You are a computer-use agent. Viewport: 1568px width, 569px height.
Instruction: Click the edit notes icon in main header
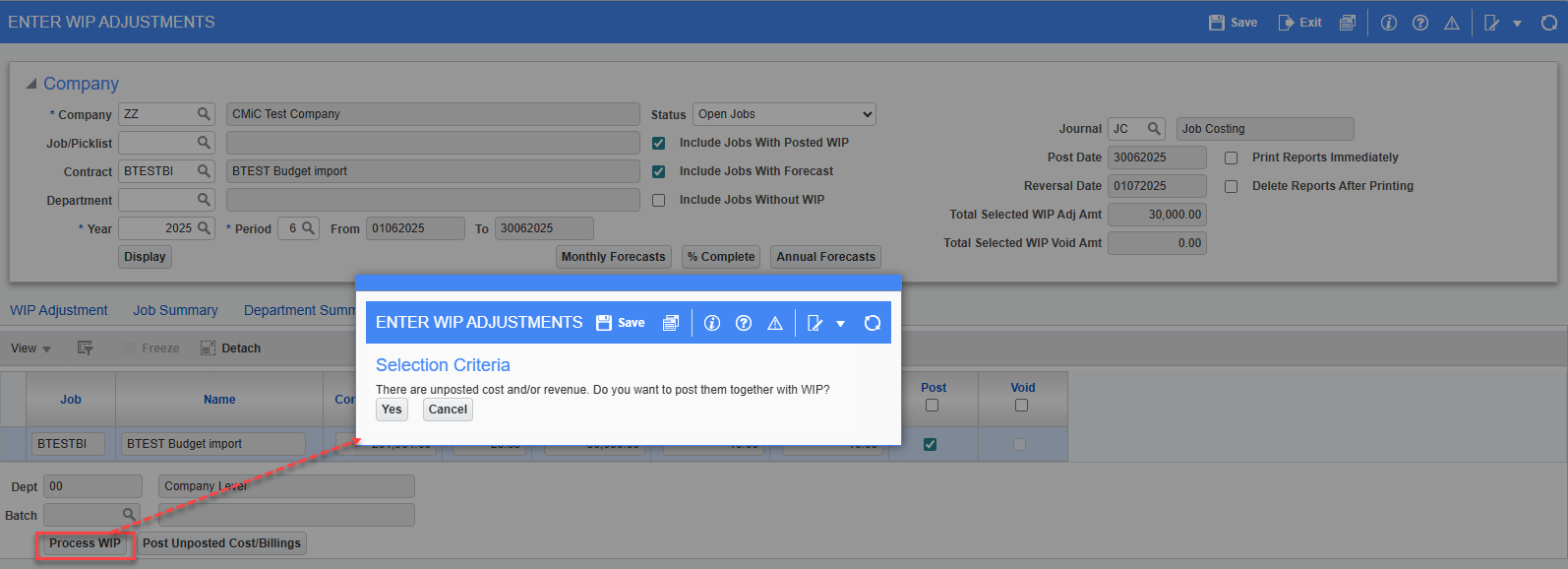[x=1492, y=23]
